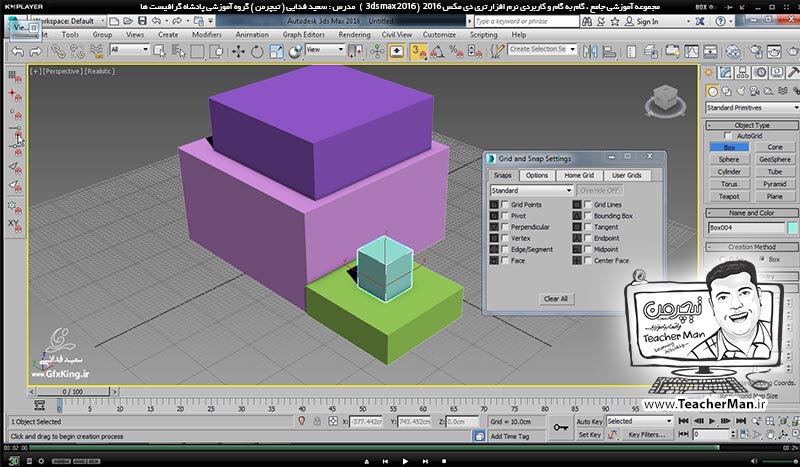Enable the Perpendicular snap checkbox

pos(505,227)
